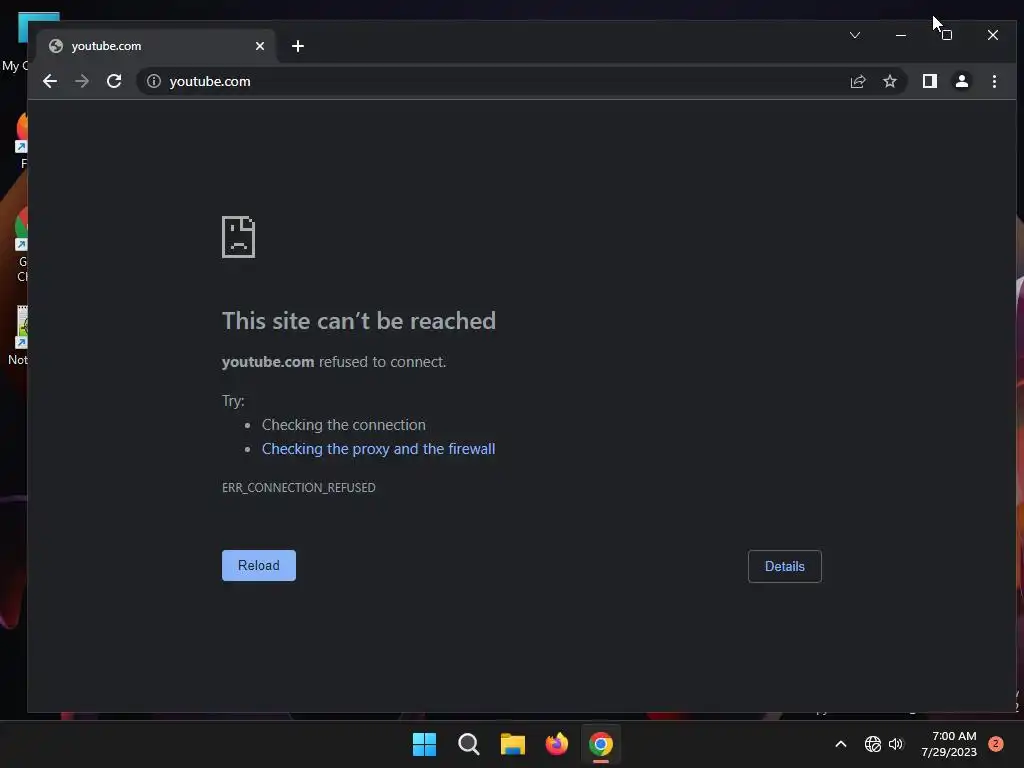The height and width of the screenshot is (768, 1024).
Task: Open the side panel icon
Action: pos(929,81)
